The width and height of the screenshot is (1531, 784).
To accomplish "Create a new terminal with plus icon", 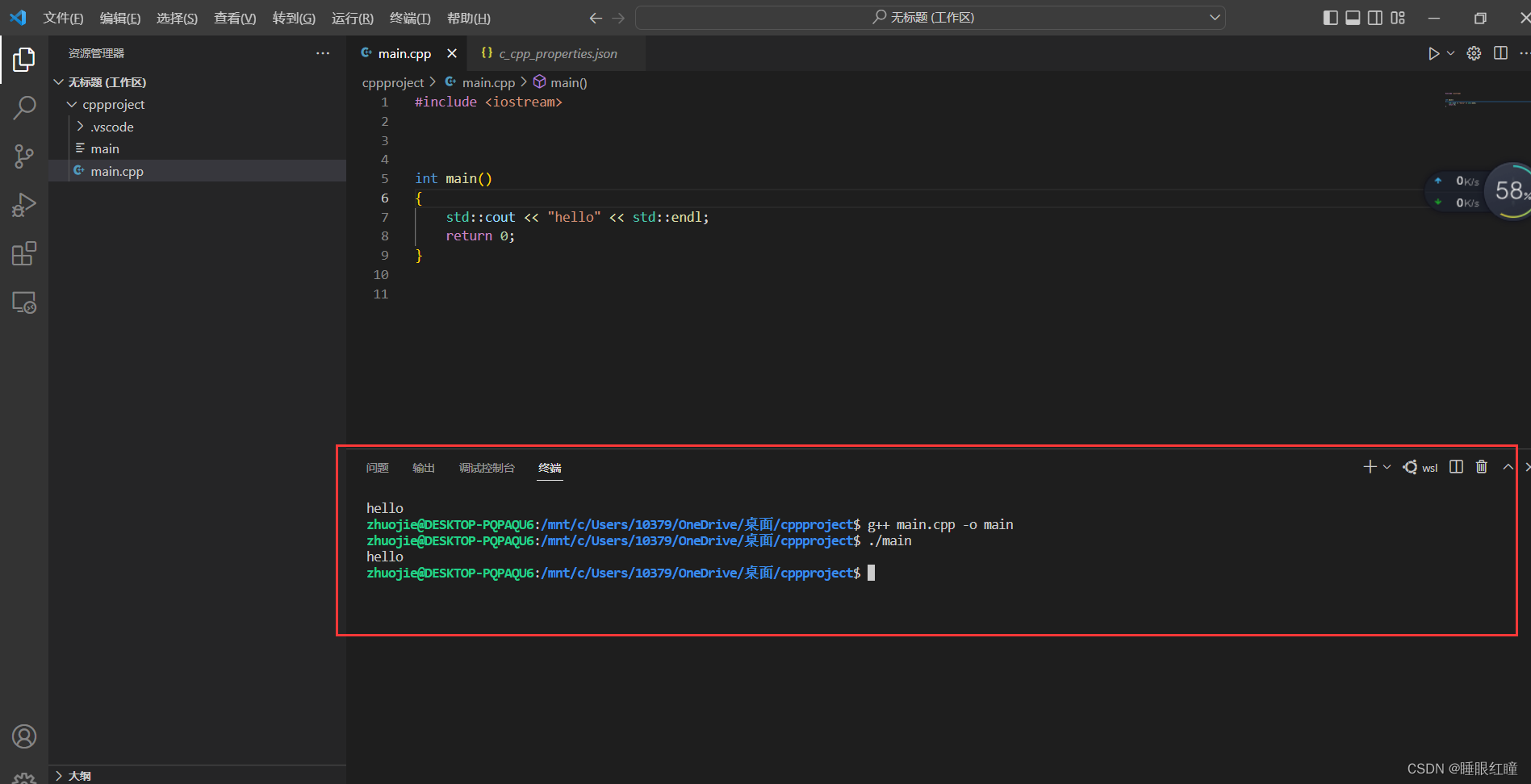I will (1370, 467).
